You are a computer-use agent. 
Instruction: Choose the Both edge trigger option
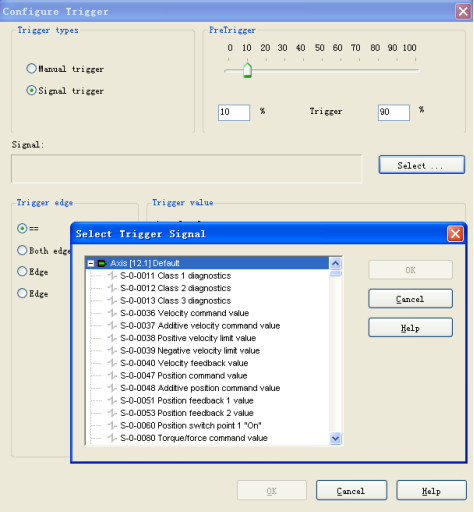pyautogui.click(x=22, y=250)
